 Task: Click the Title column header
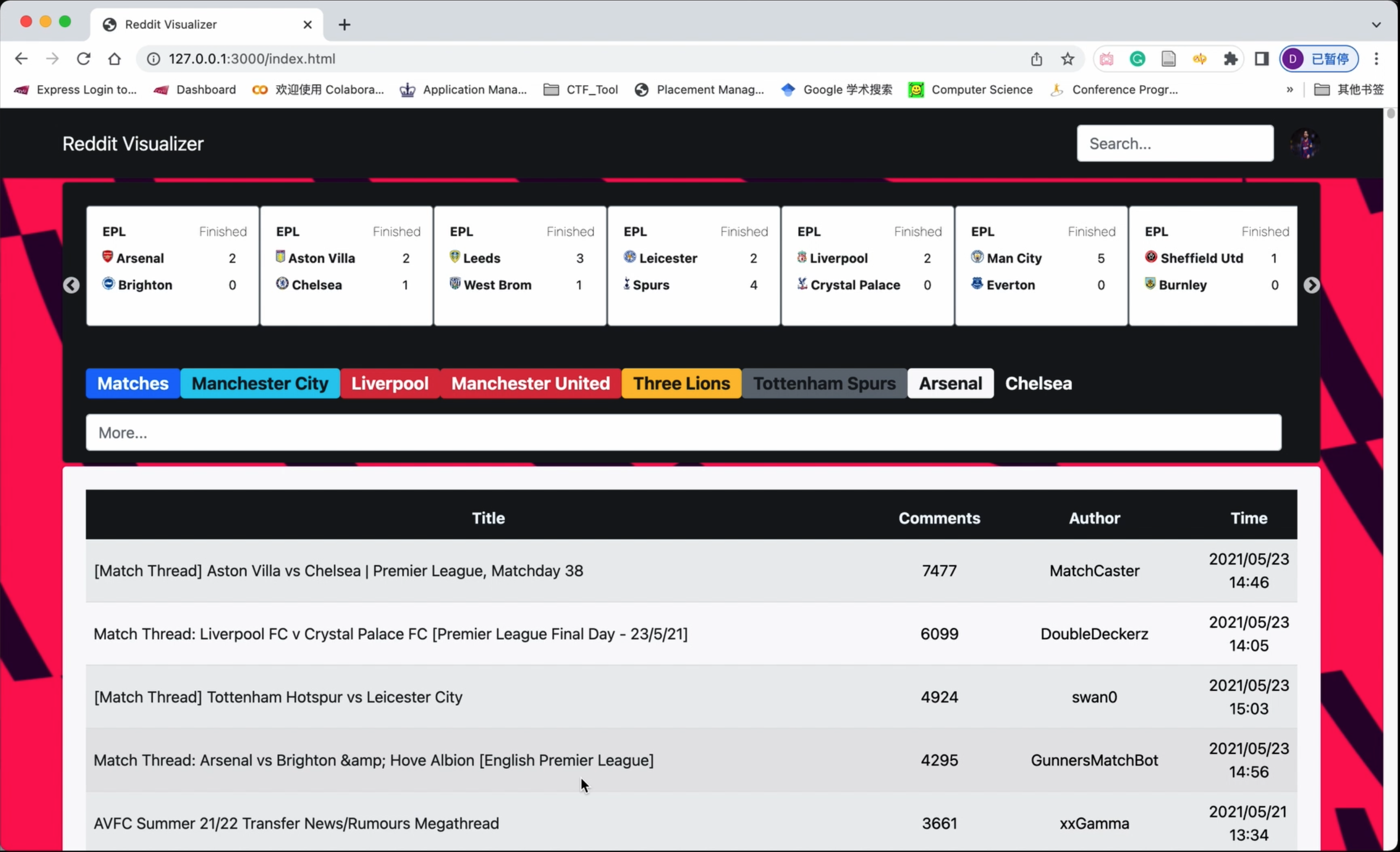(488, 518)
